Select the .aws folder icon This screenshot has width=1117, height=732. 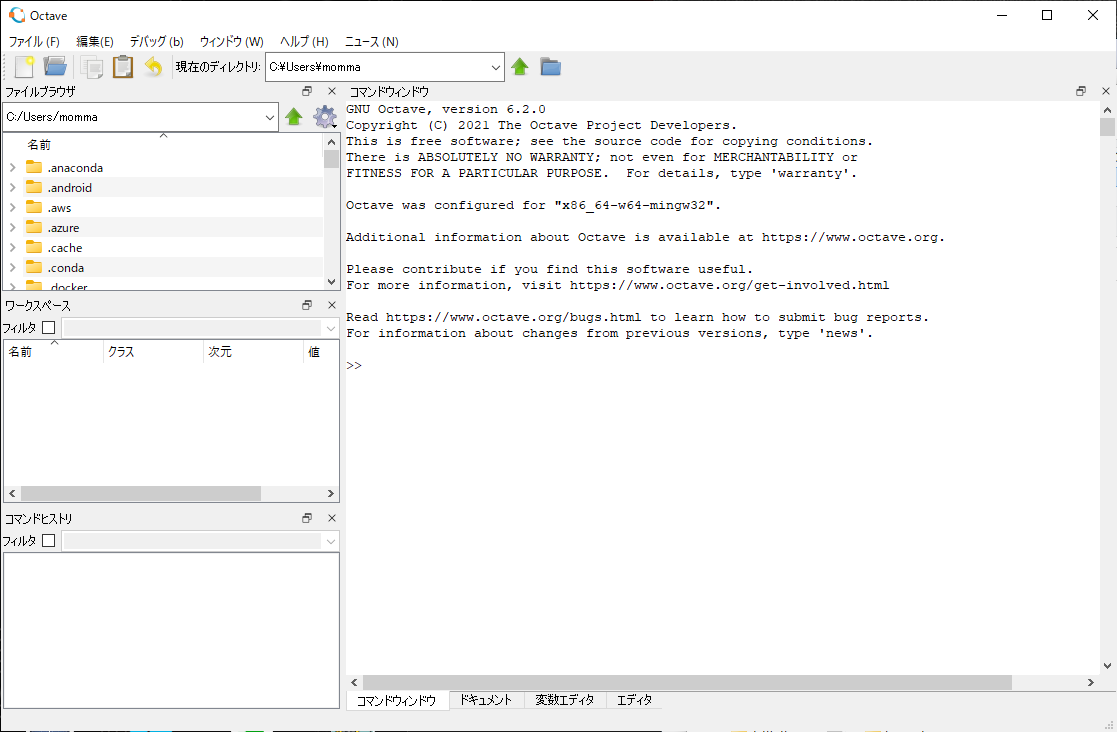33,207
